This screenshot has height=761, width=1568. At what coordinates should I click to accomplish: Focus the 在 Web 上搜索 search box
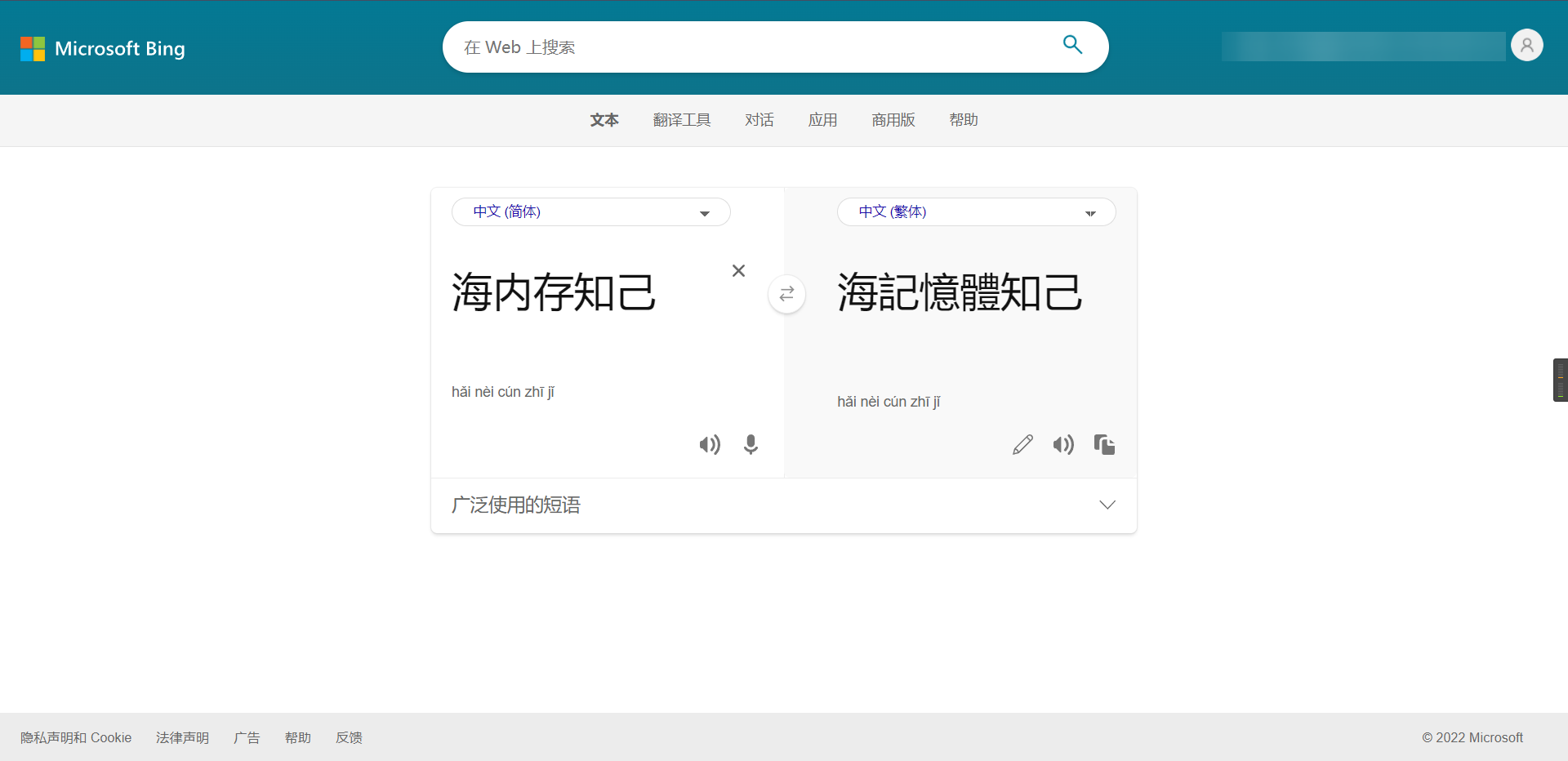tap(751, 47)
